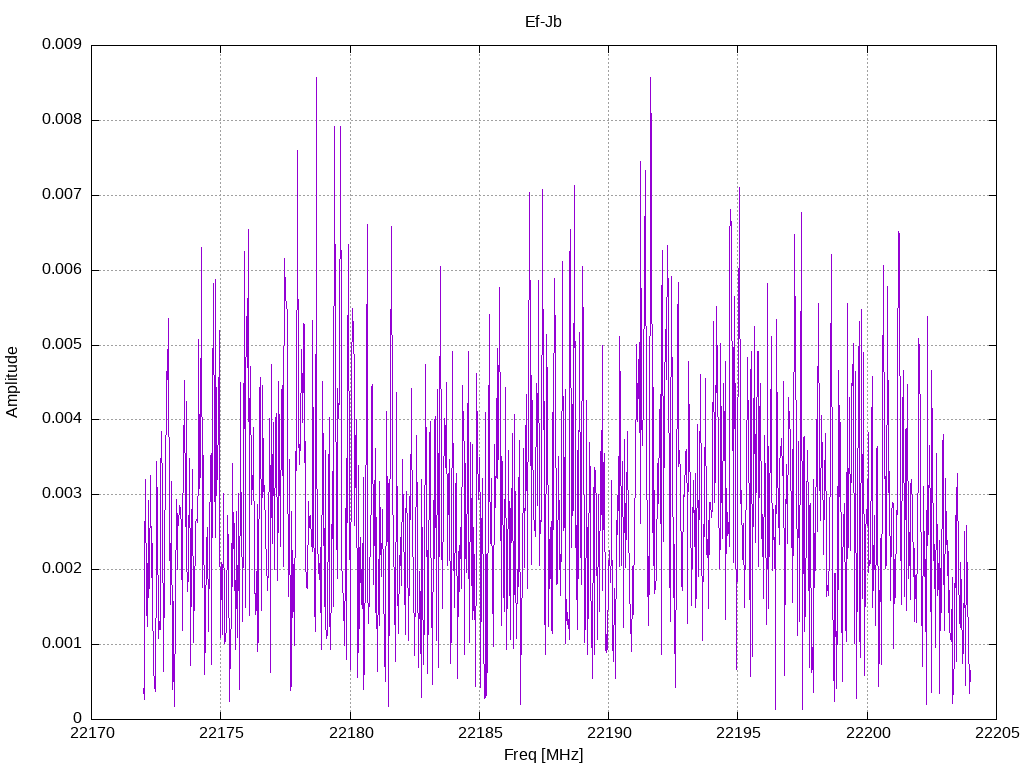This screenshot has width=1024, height=768.
Task: Click the 22205 x-axis tick label
Action: (x=997, y=733)
